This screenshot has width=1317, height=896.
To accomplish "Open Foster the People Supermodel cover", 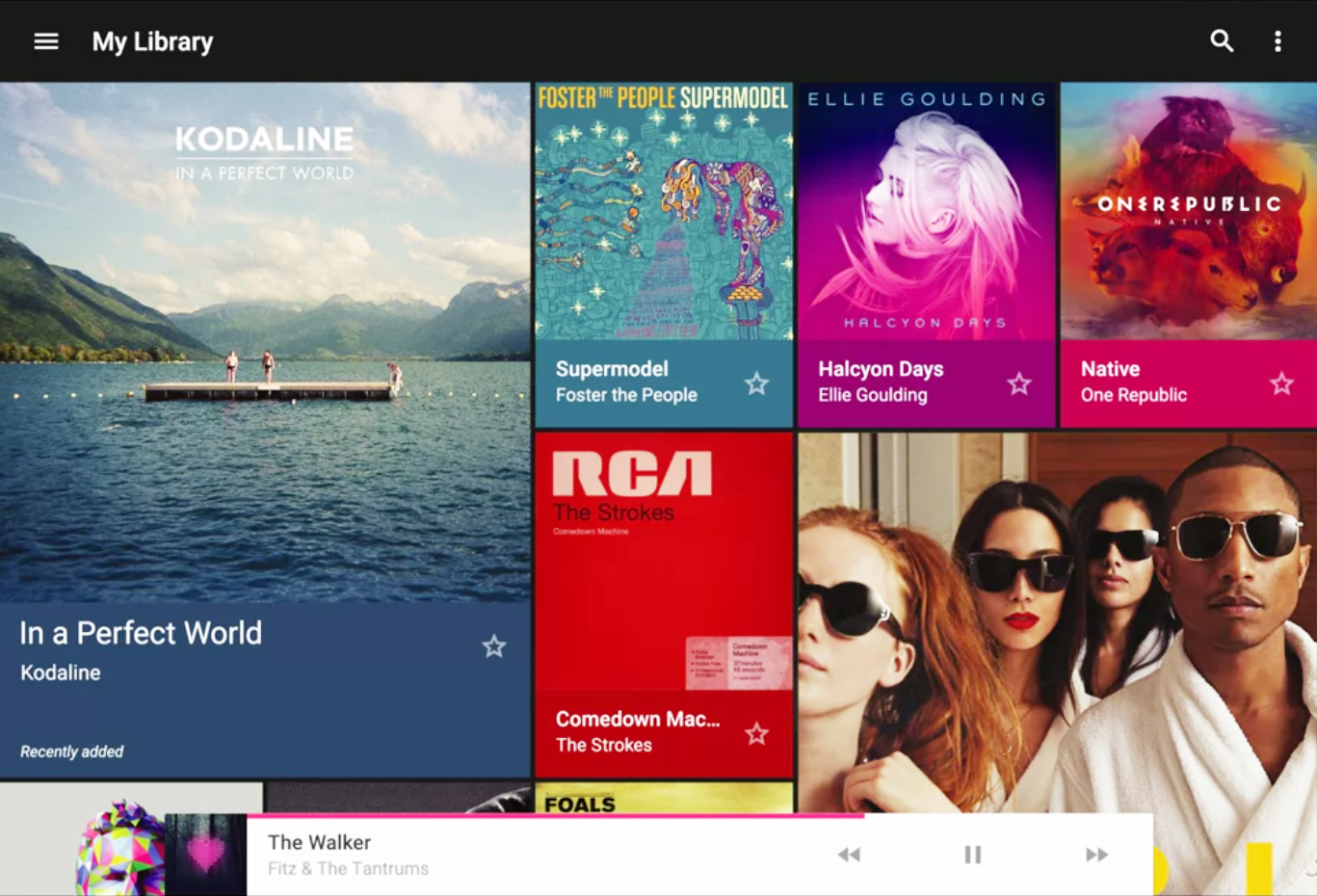I will point(664,211).
